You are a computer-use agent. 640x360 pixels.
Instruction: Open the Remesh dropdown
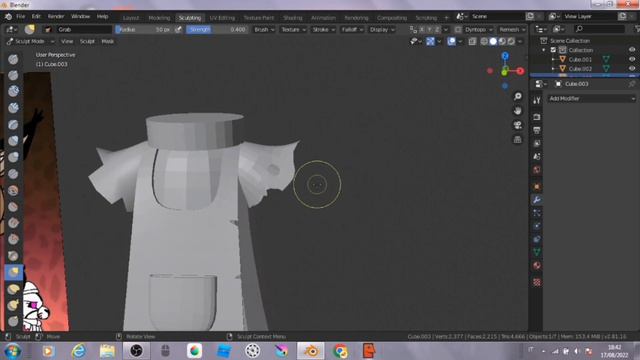tap(512, 29)
